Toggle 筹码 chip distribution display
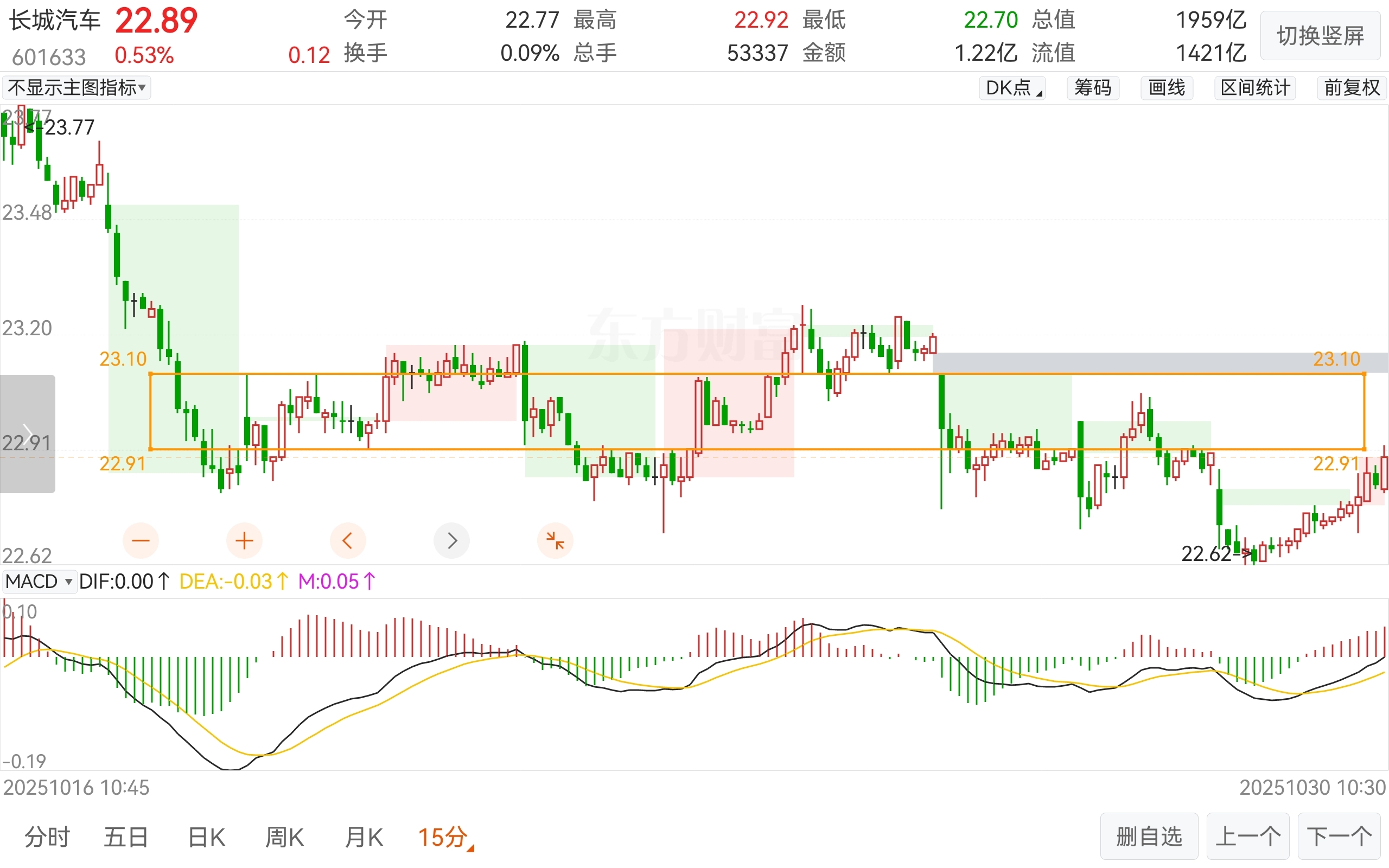1389x868 pixels. (x=1092, y=88)
